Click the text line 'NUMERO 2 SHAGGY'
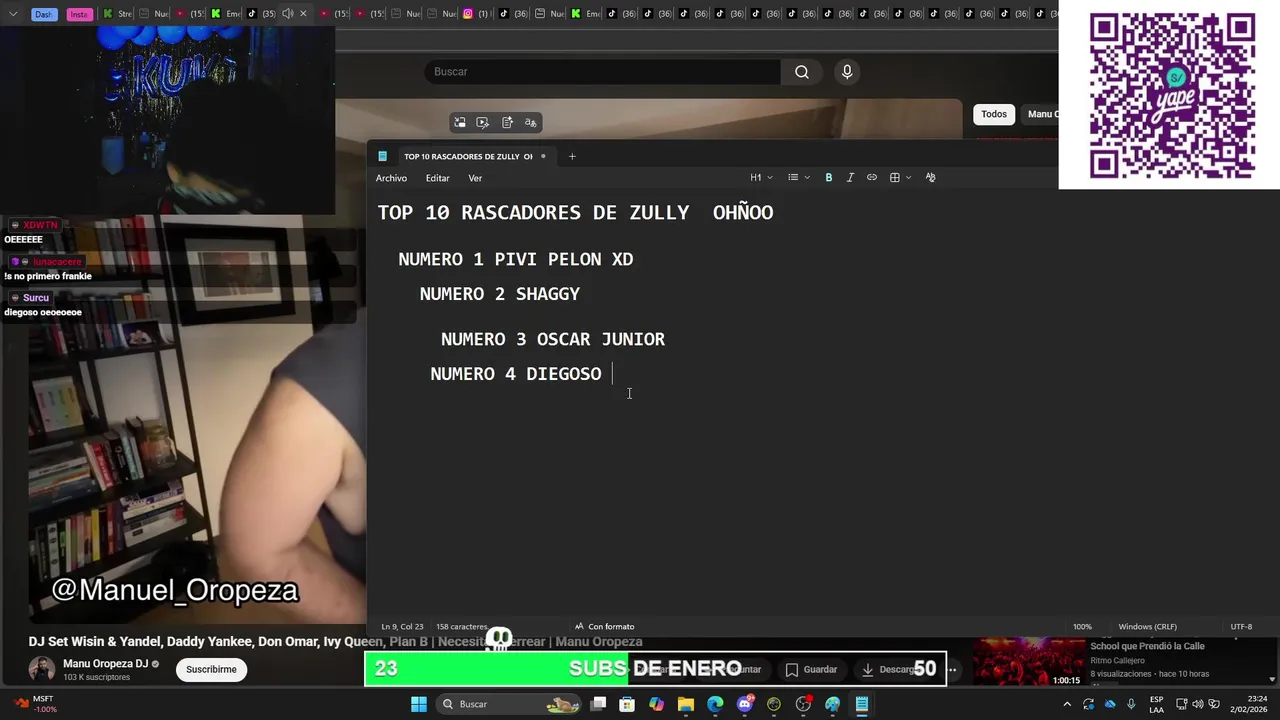The height and width of the screenshot is (720, 1280). (500, 294)
